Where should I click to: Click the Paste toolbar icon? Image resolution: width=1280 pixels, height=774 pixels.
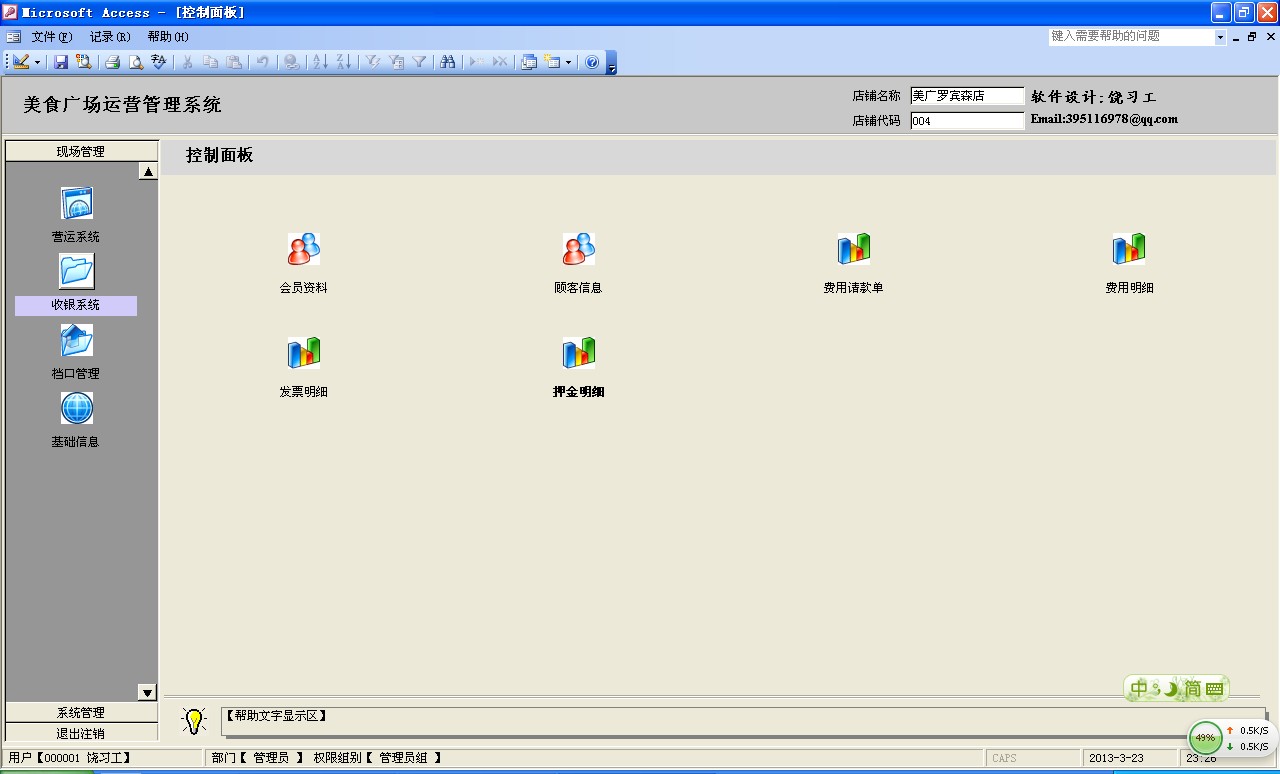233,62
